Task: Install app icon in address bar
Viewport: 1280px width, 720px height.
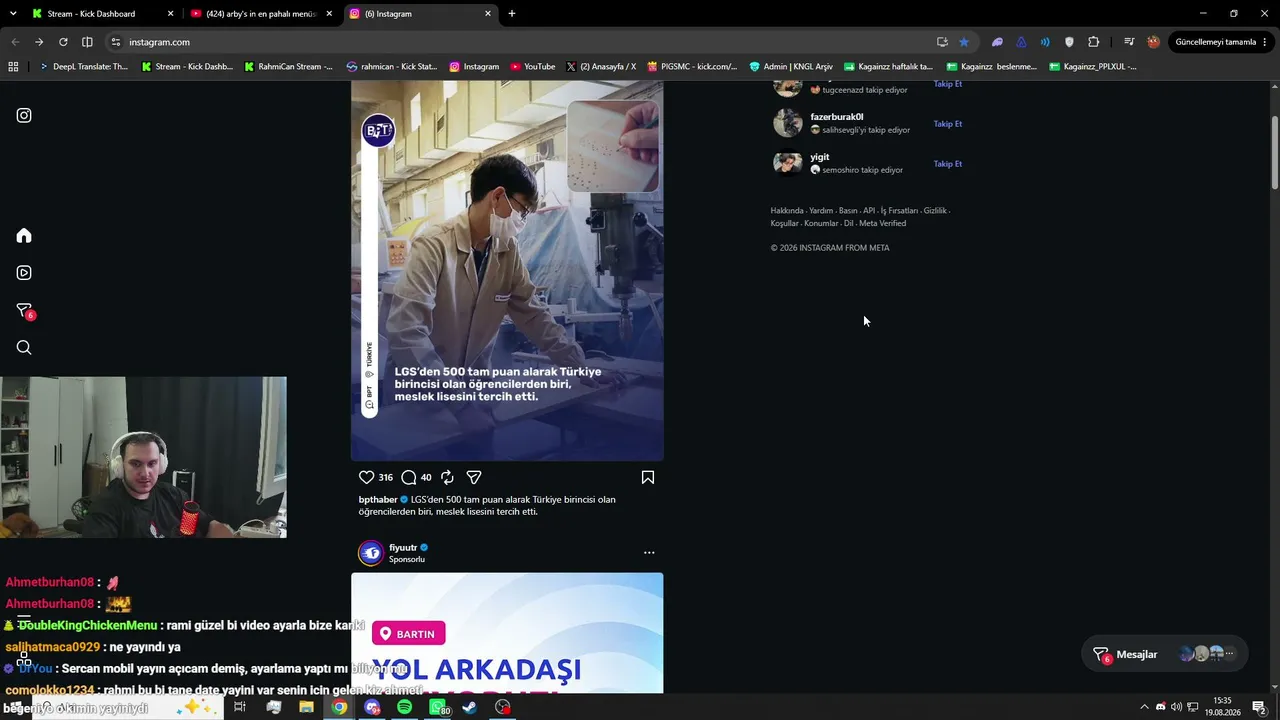Action: [942, 42]
